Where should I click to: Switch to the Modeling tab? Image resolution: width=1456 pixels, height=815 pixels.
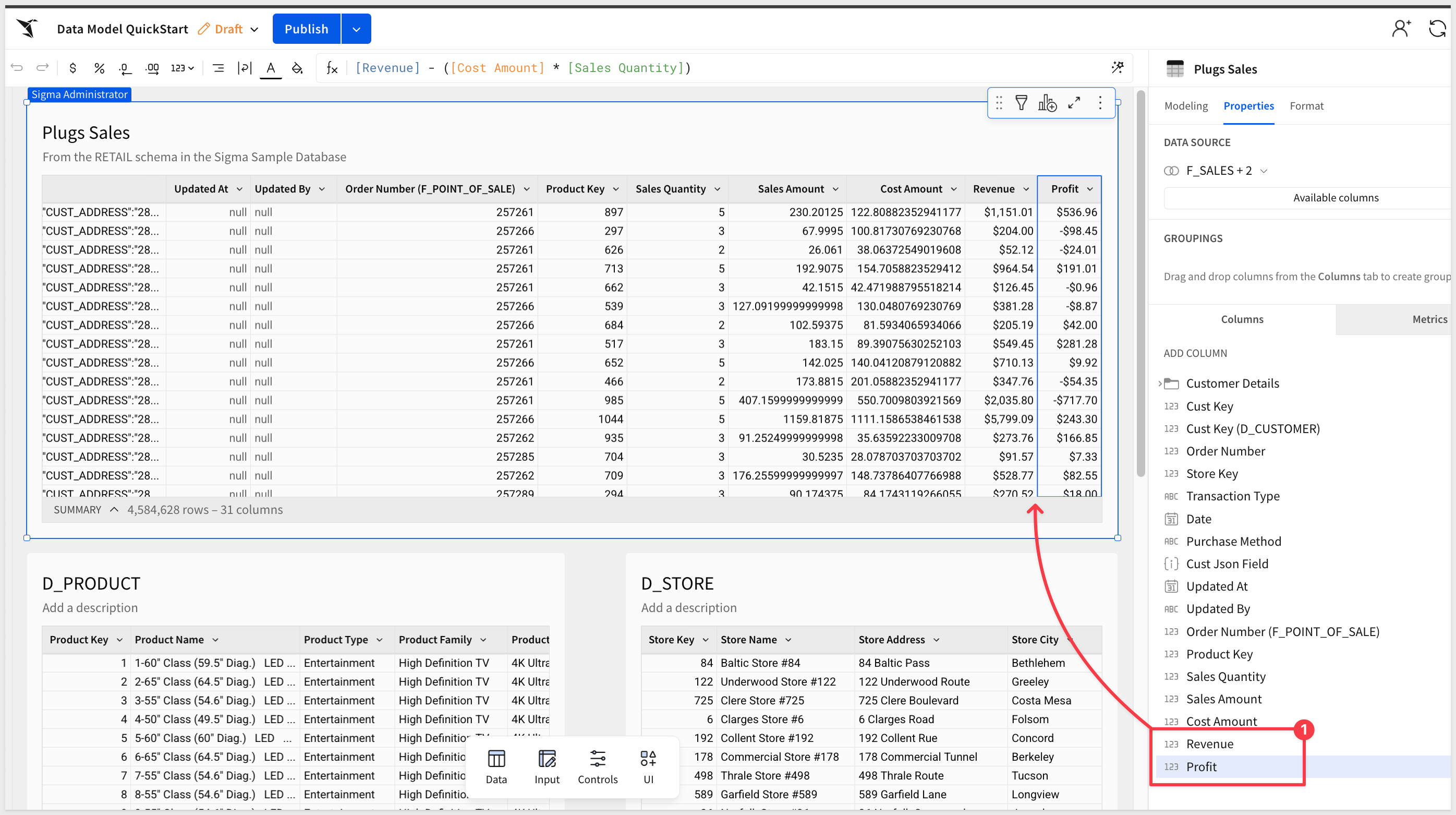(1186, 106)
